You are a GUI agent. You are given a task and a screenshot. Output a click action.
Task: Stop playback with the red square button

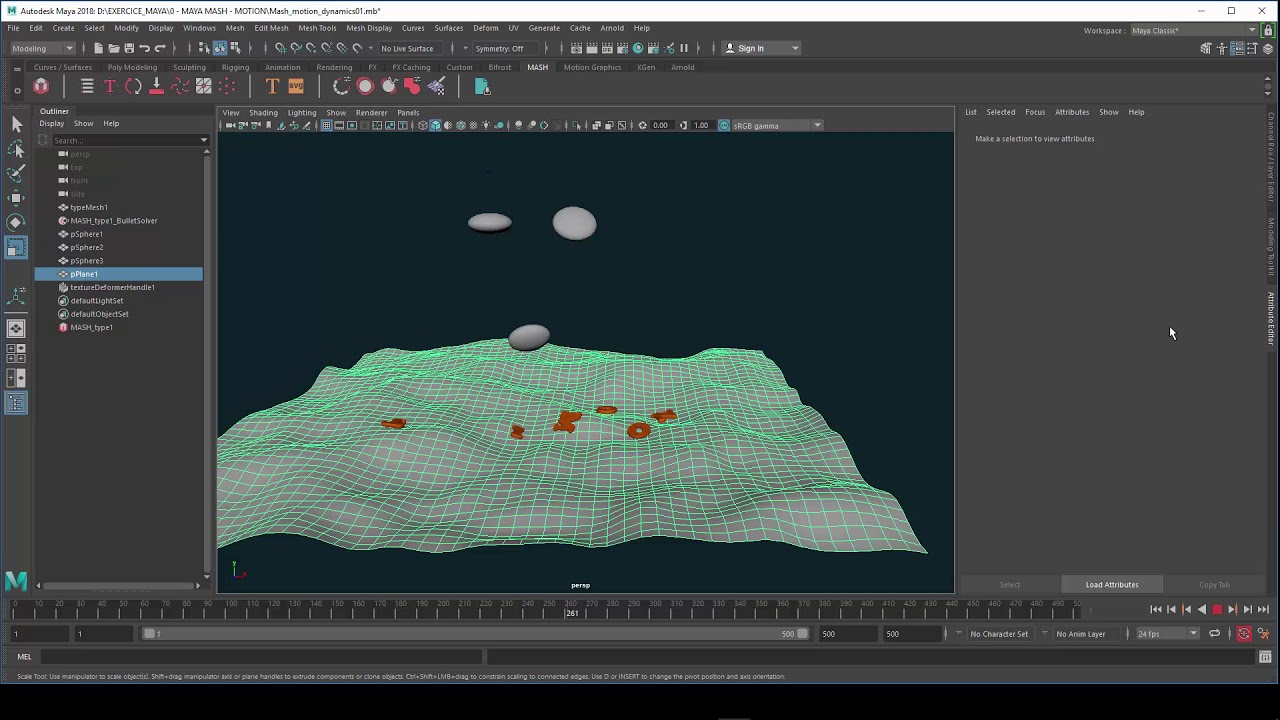1217,609
